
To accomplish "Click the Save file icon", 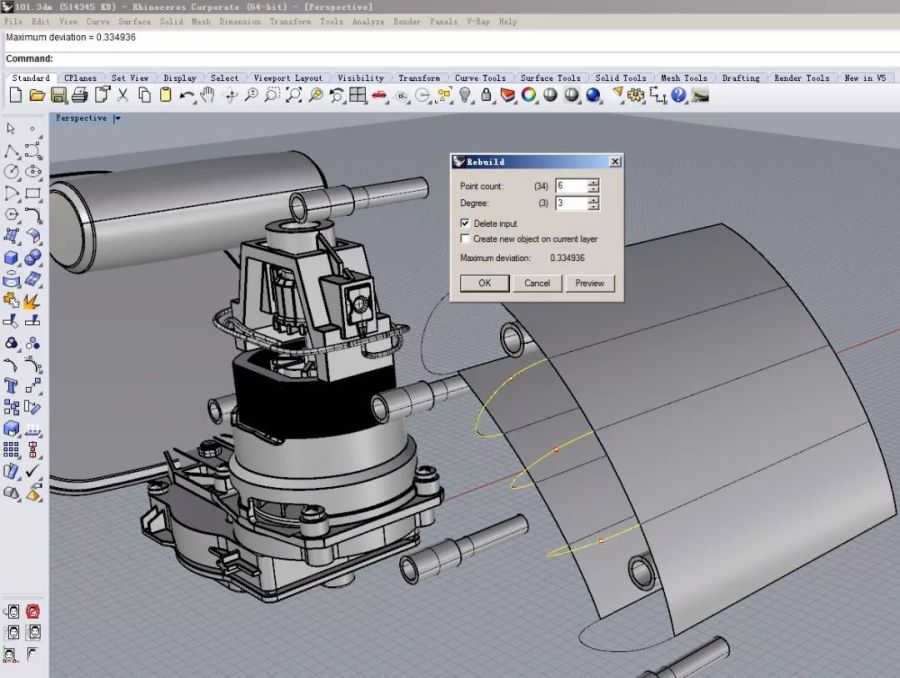I will click(x=58, y=95).
